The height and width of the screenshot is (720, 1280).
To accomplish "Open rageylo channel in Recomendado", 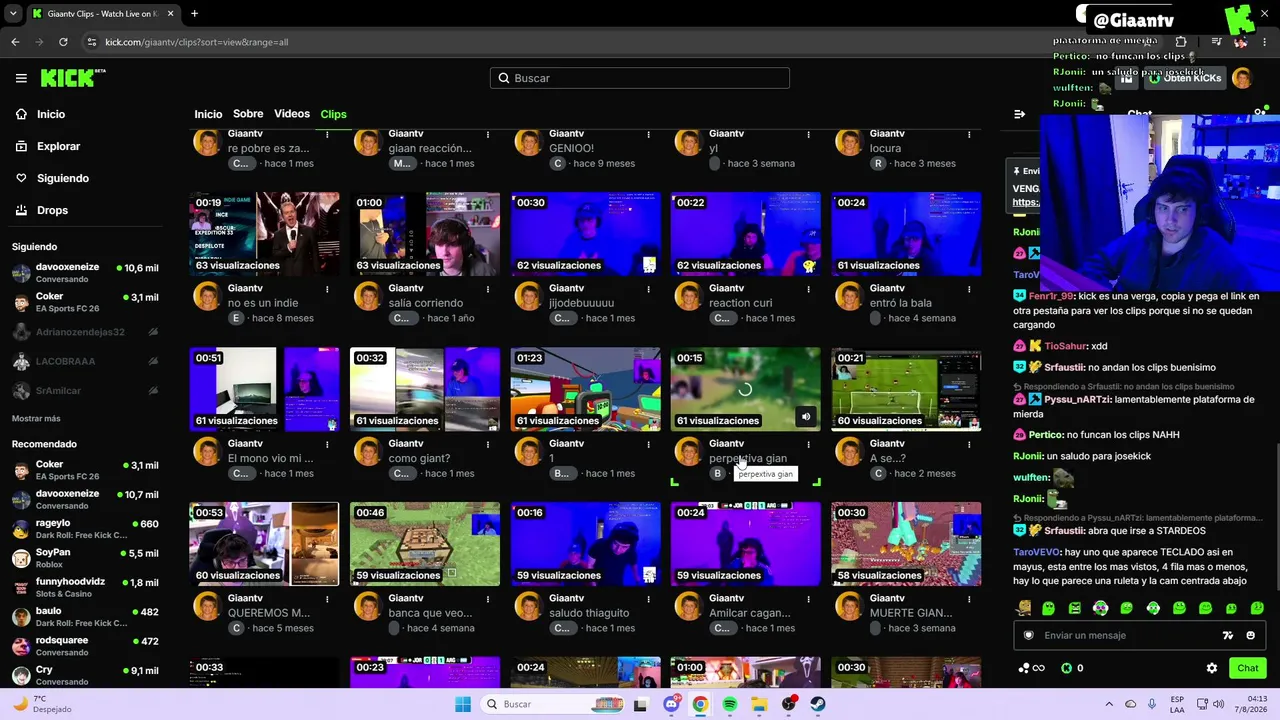I will pyautogui.click(x=85, y=528).
